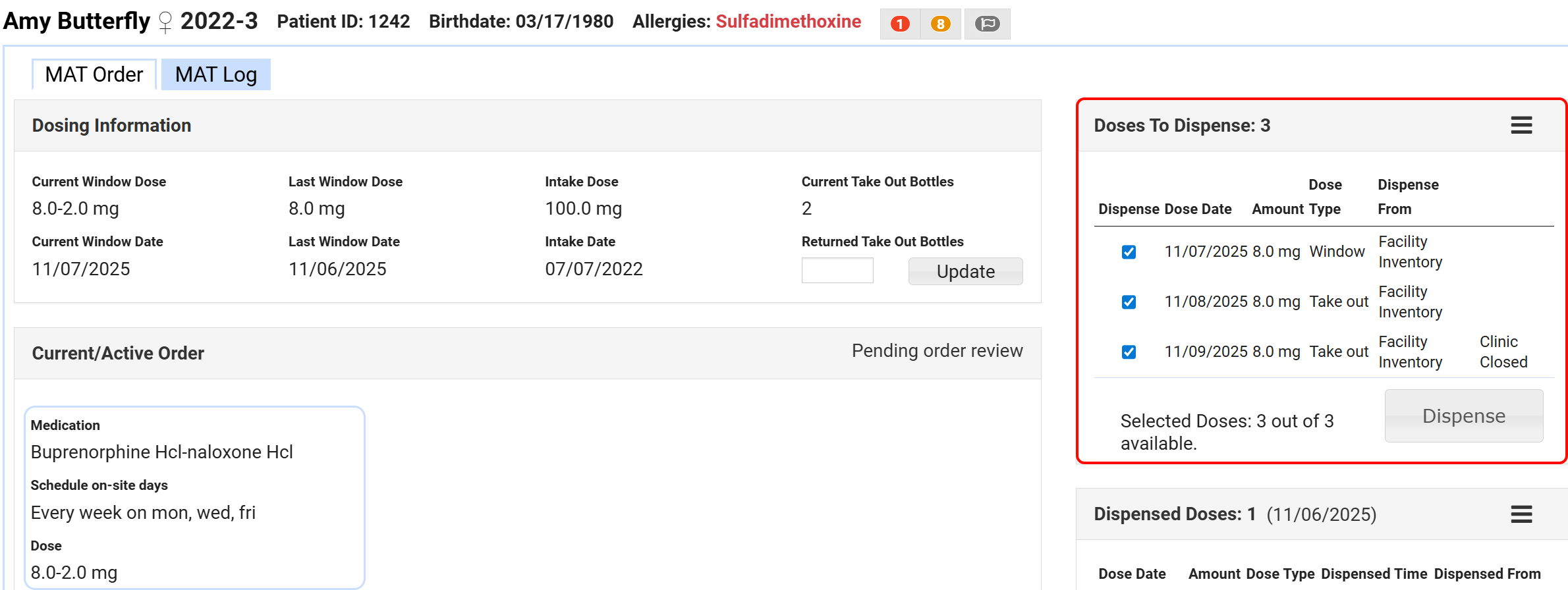Open the gray flag message icon
Viewport: 1568px width, 590px height.
point(987,24)
